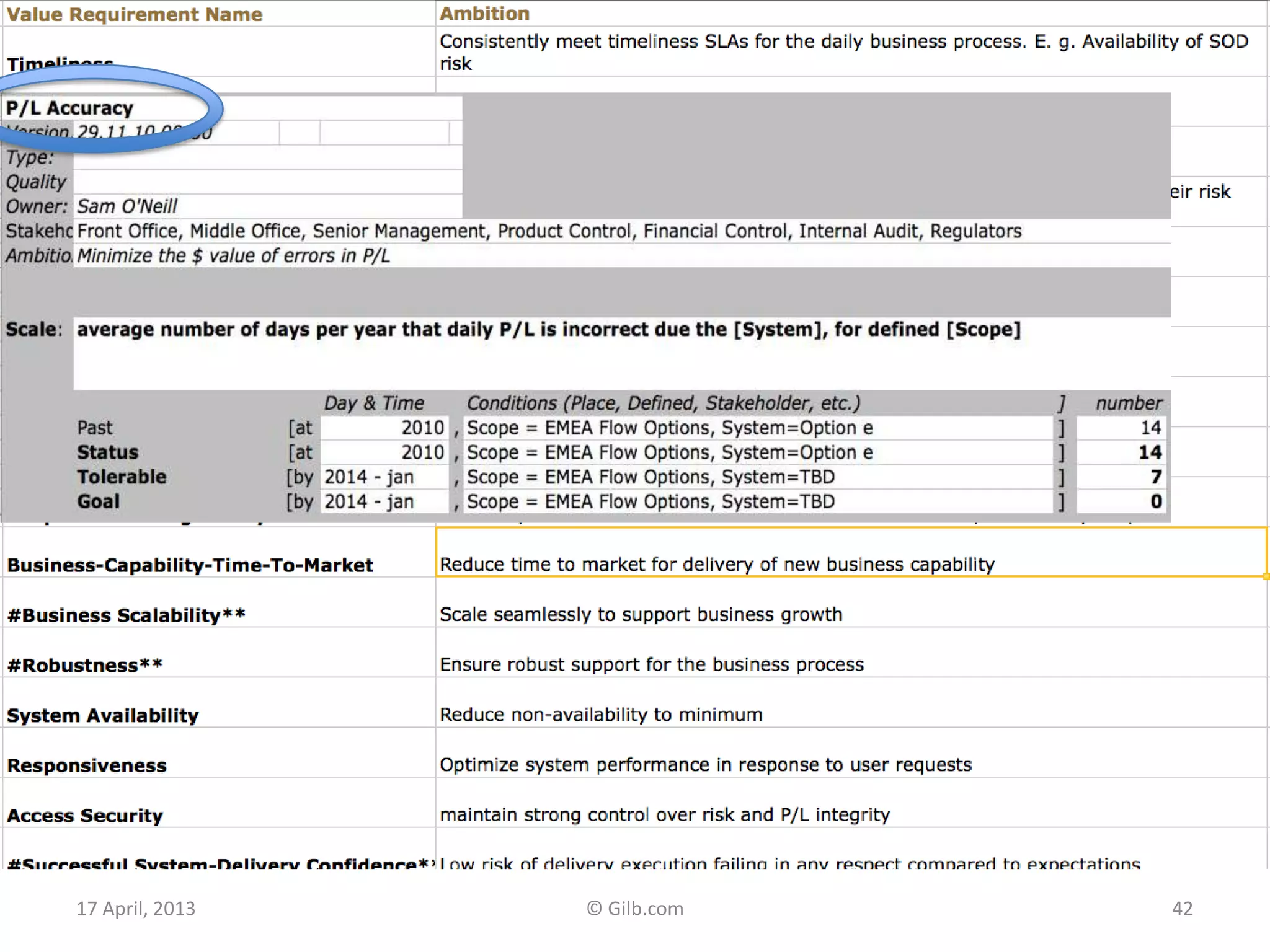Select the Access Security row name
Viewport: 1270px width, 952px height.
pyautogui.click(x=85, y=816)
